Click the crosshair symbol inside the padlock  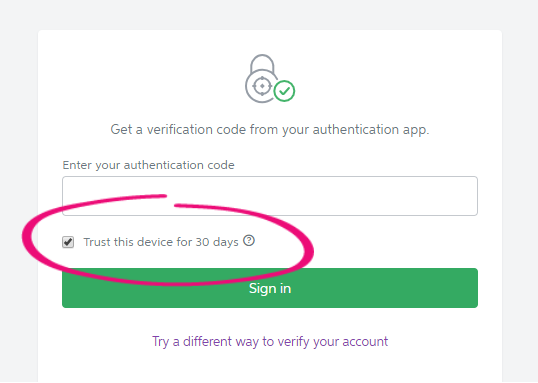click(x=262, y=86)
